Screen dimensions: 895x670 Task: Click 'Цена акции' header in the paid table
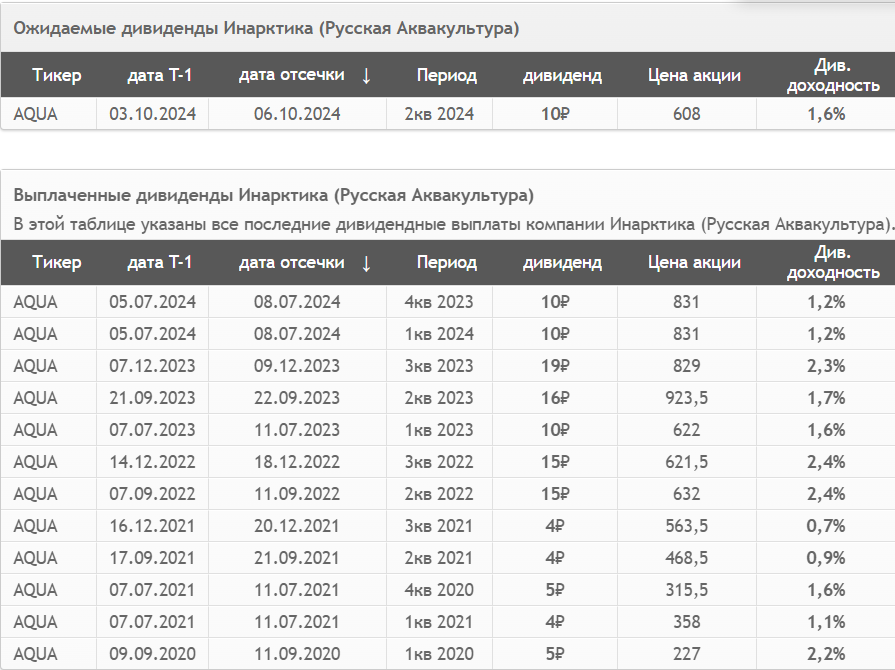click(x=694, y=263)
